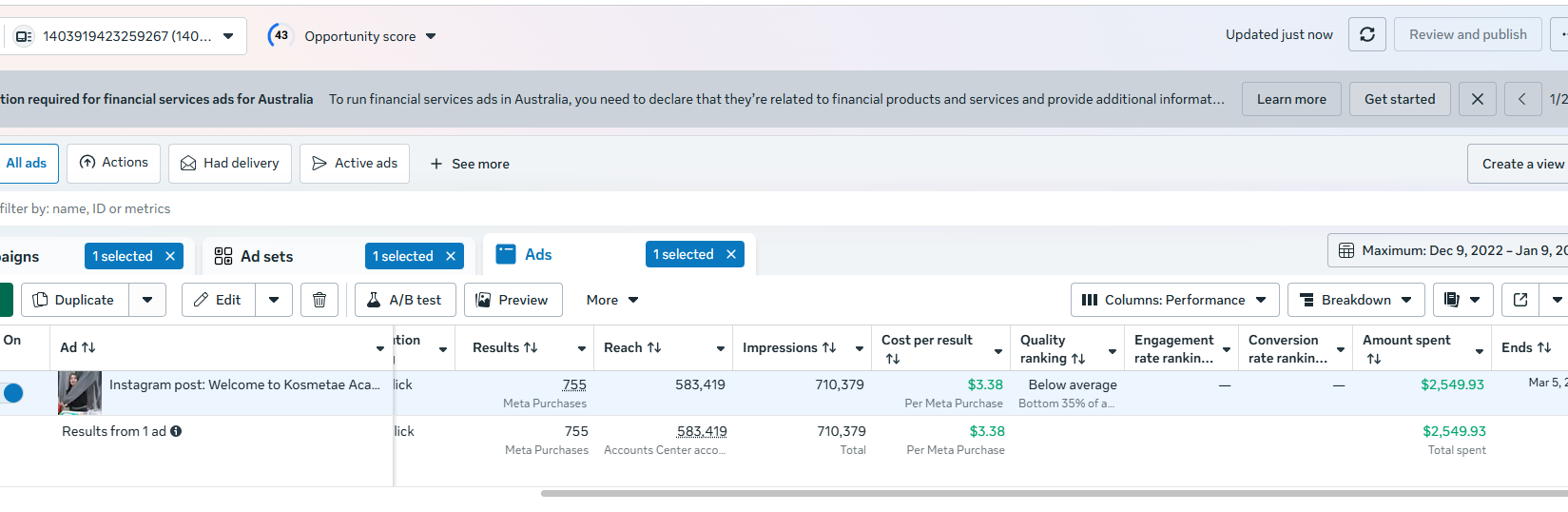Clear the Ad sets 1 selected chip
Viewport: 1568px width, 512px height.
tap(451, 256)
